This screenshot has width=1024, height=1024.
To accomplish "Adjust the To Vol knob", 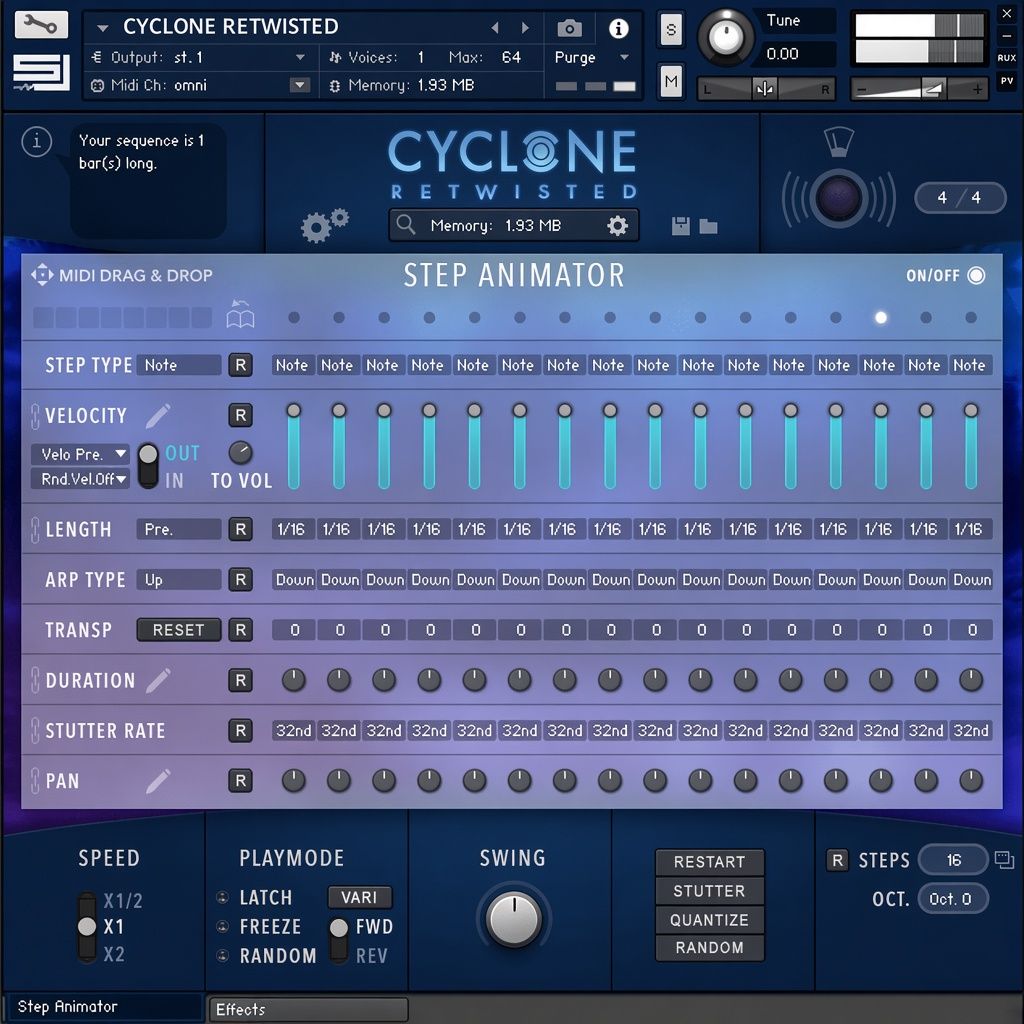I will point(240,453).
